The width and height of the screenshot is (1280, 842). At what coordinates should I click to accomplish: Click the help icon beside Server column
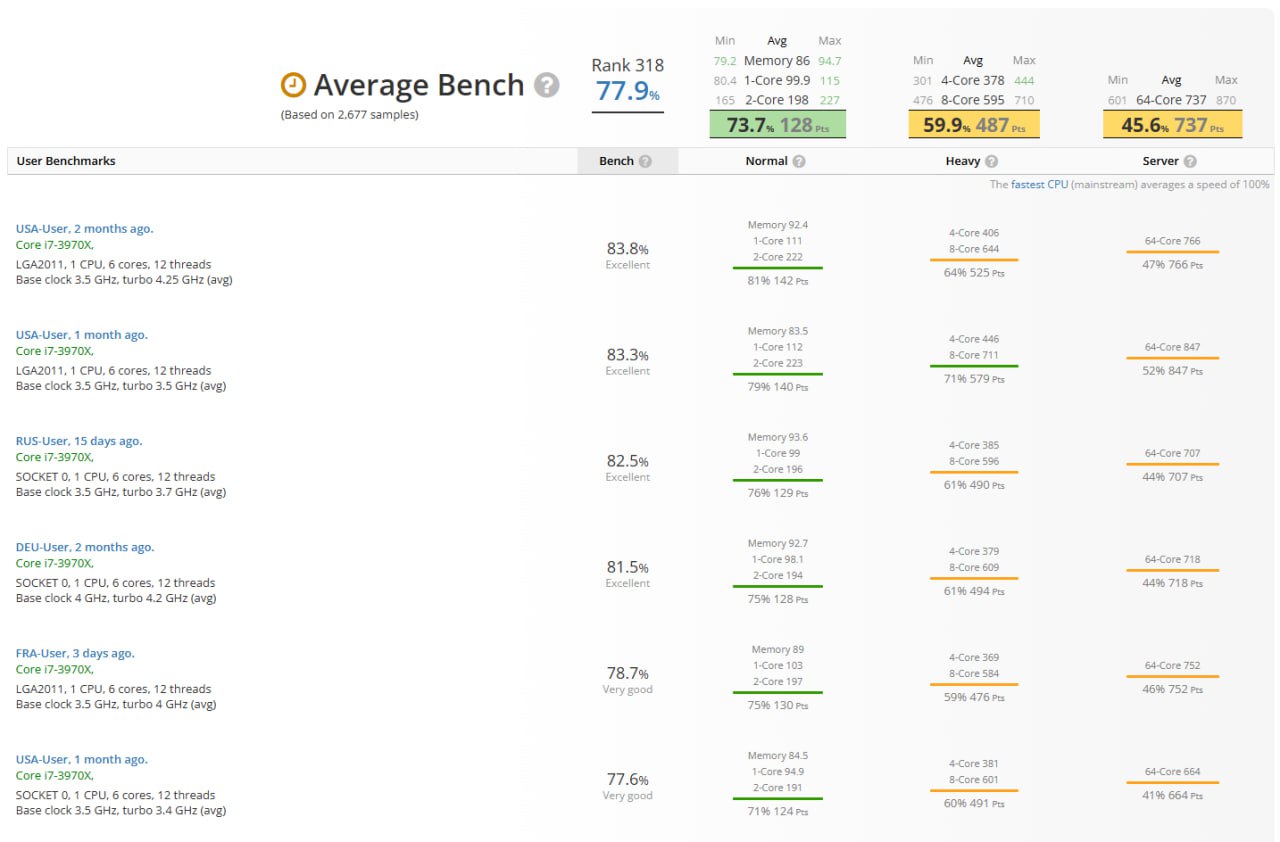(1190, 161)
